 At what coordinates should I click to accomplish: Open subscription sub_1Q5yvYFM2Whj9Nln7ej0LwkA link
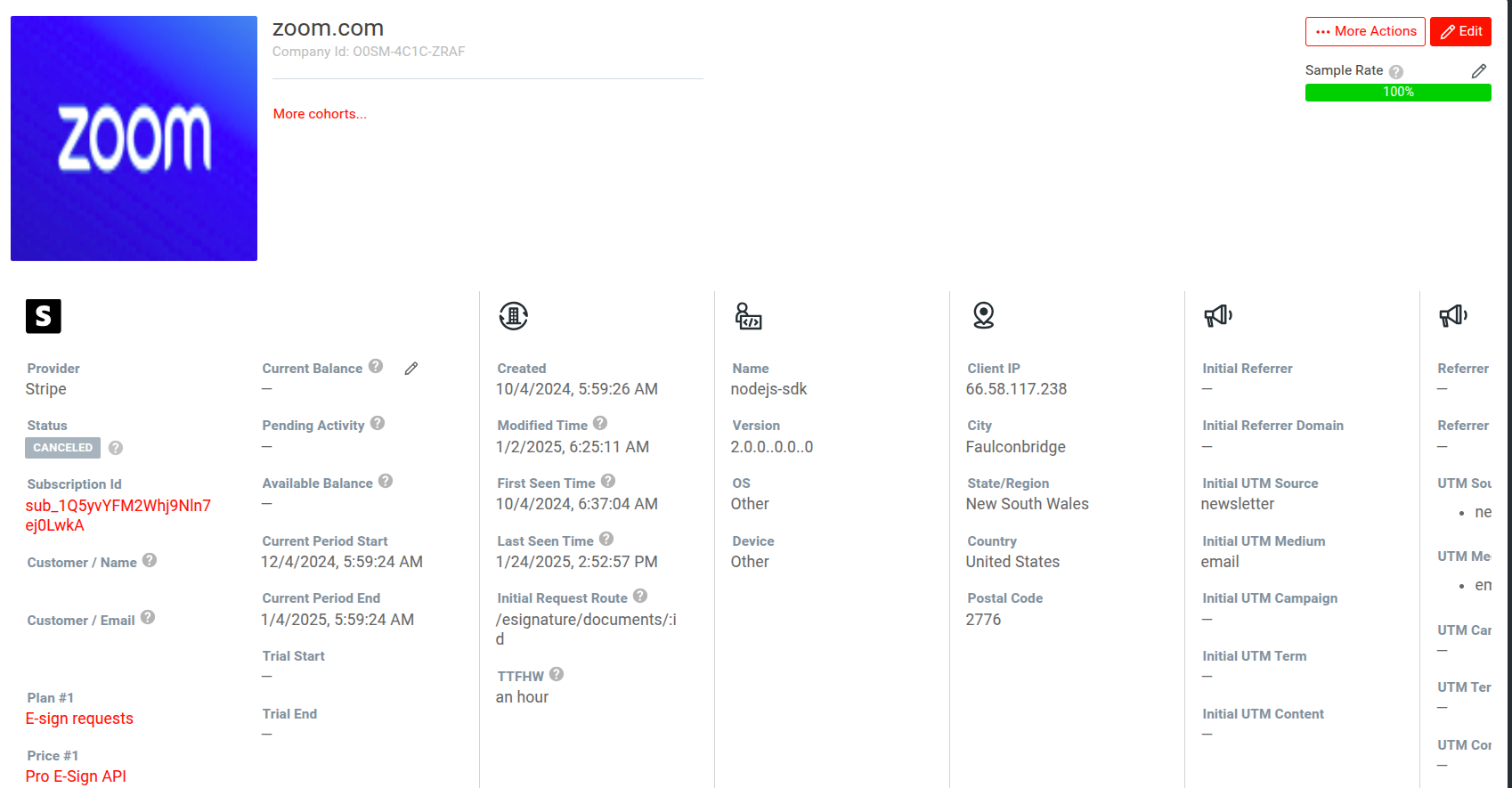(x=118, y=516)
